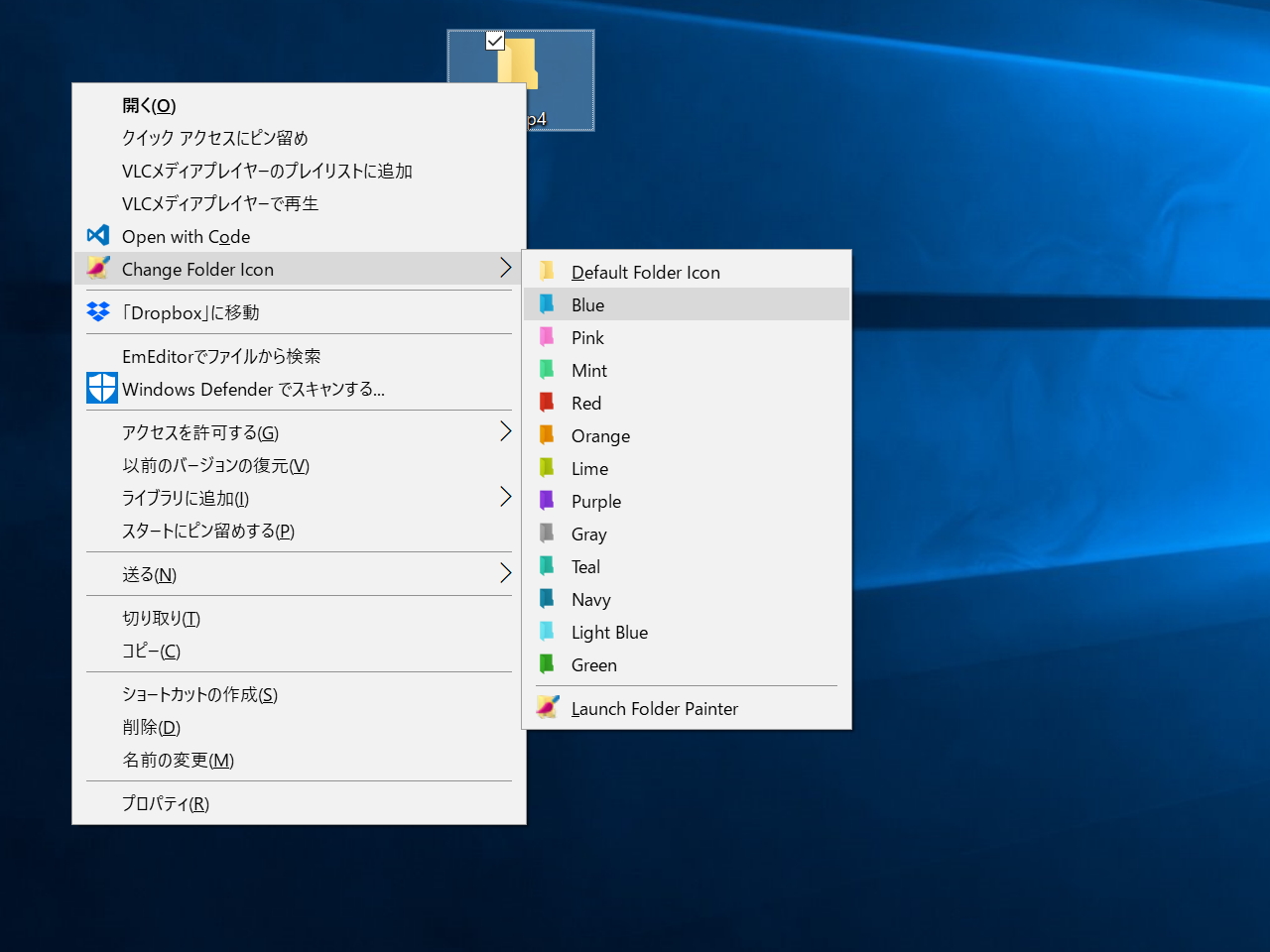Click the Pink label in the submenu
This screenshot has height=952, width=1270.
587,337
